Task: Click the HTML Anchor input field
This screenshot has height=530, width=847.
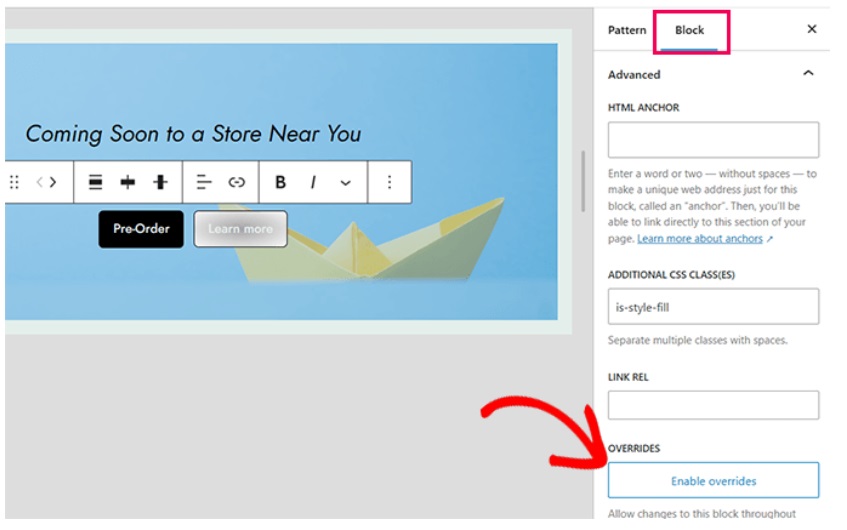Action: tap(713, 140)
